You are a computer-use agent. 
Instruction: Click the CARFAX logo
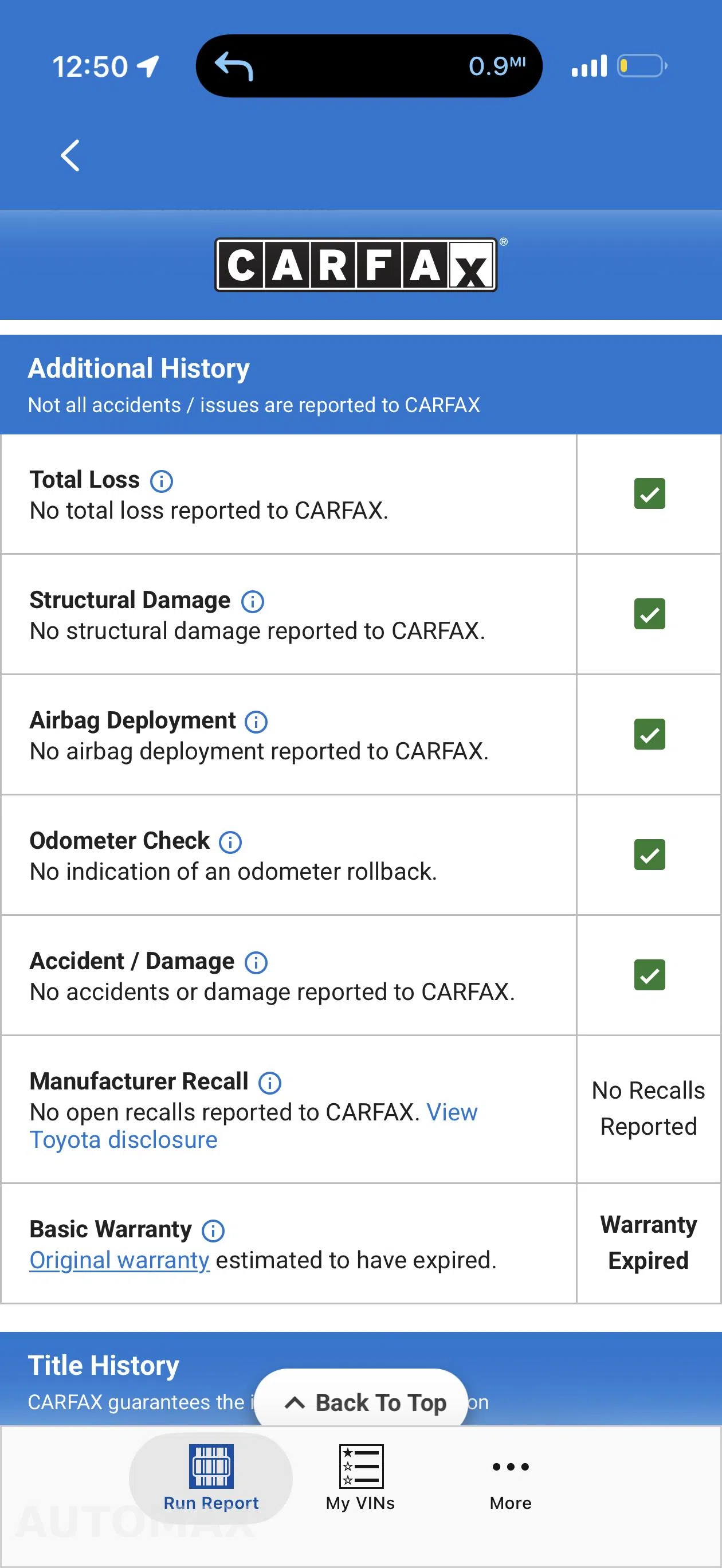click(x=357, y=265)
